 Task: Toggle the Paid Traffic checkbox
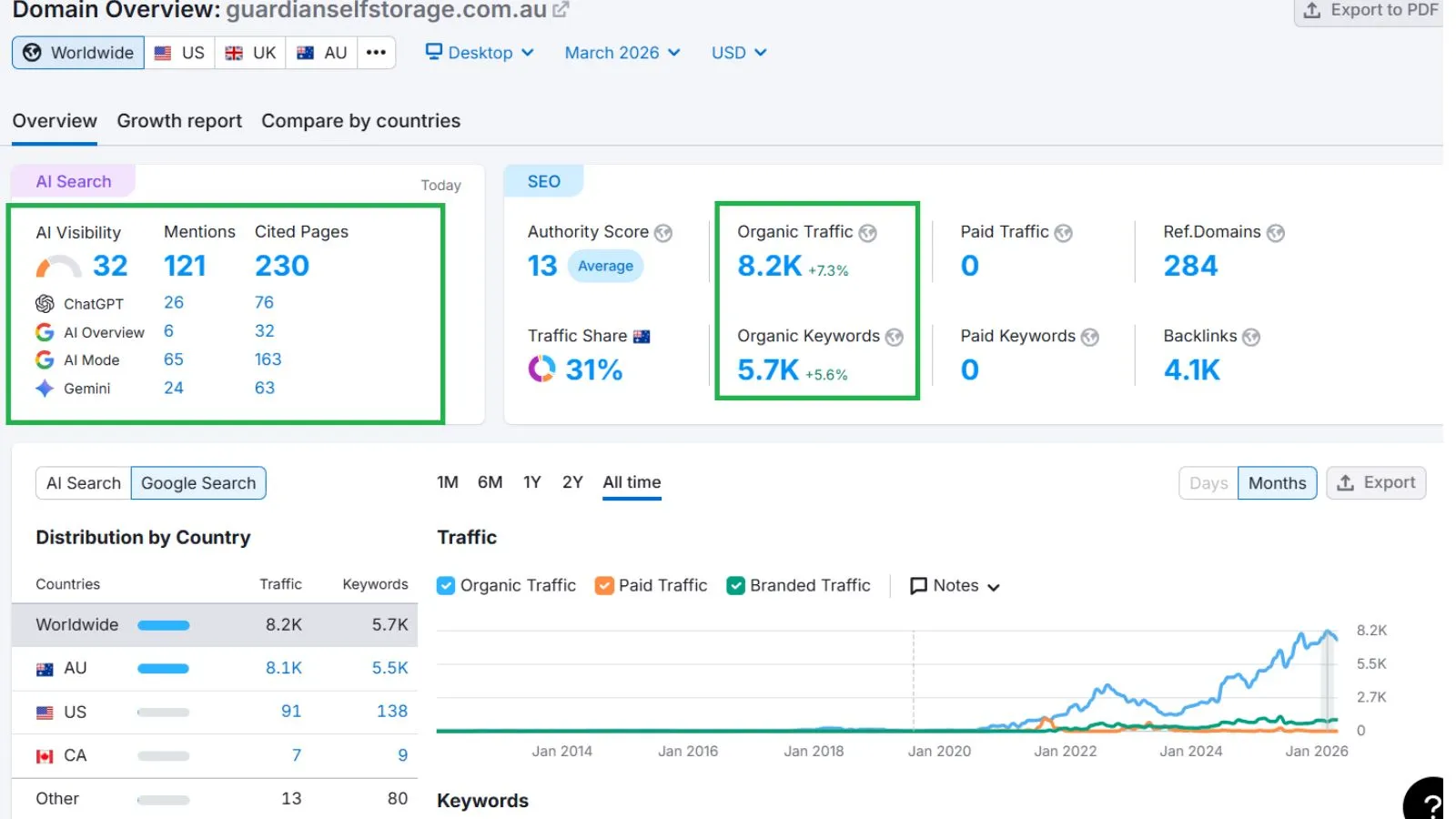604,586
